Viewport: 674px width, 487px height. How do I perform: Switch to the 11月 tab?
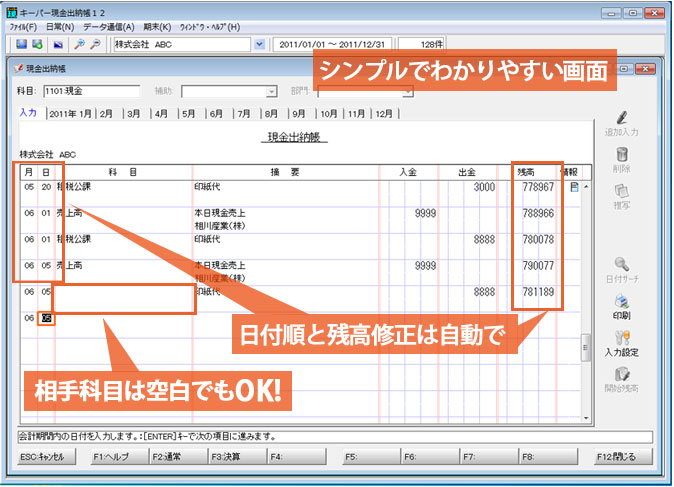click(x=356, y=114)
